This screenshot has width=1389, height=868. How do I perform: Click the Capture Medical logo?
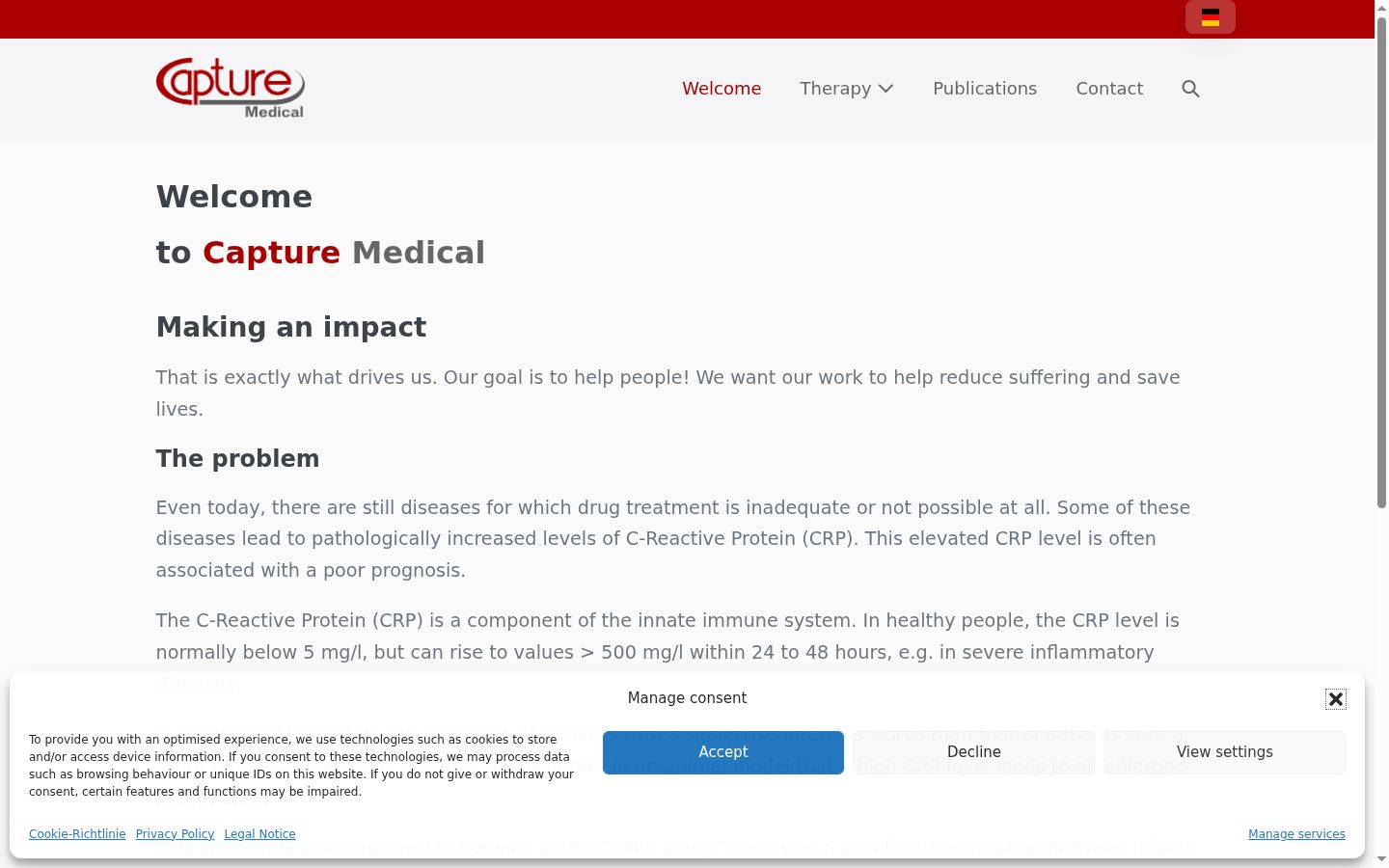[x=231, y=88]
